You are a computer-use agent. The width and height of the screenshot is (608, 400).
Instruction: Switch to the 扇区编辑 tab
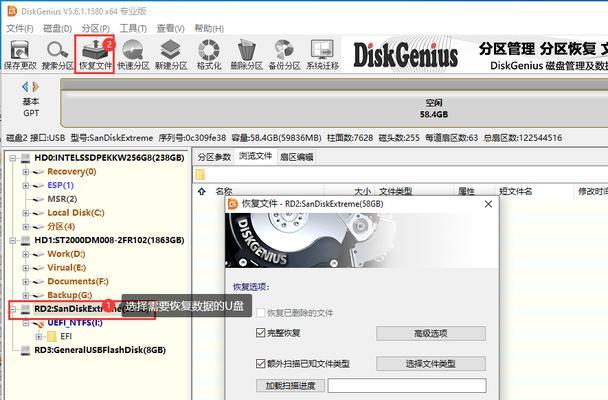coord(297,157)
